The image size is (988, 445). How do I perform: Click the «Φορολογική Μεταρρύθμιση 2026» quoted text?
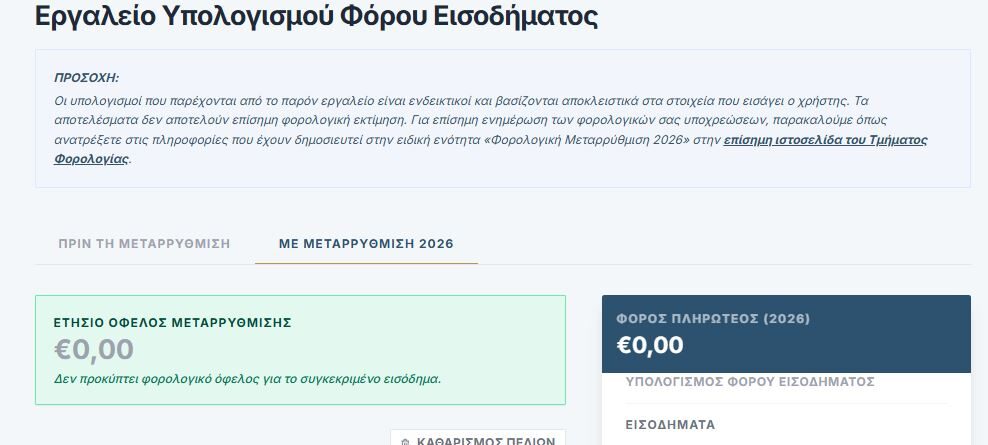(x=587, y=140)
